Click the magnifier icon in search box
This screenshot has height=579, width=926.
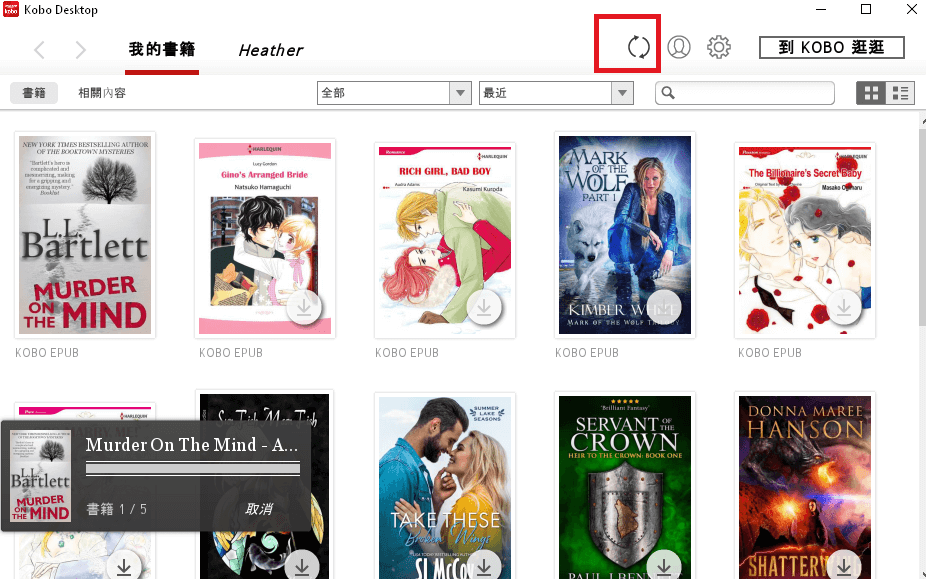tap(668, 93)
